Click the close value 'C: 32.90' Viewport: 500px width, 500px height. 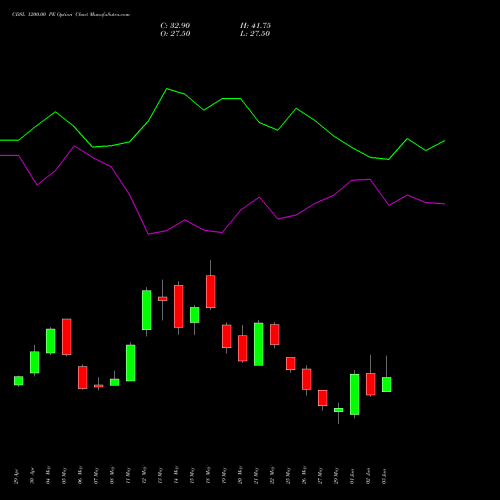click(175, 26)
